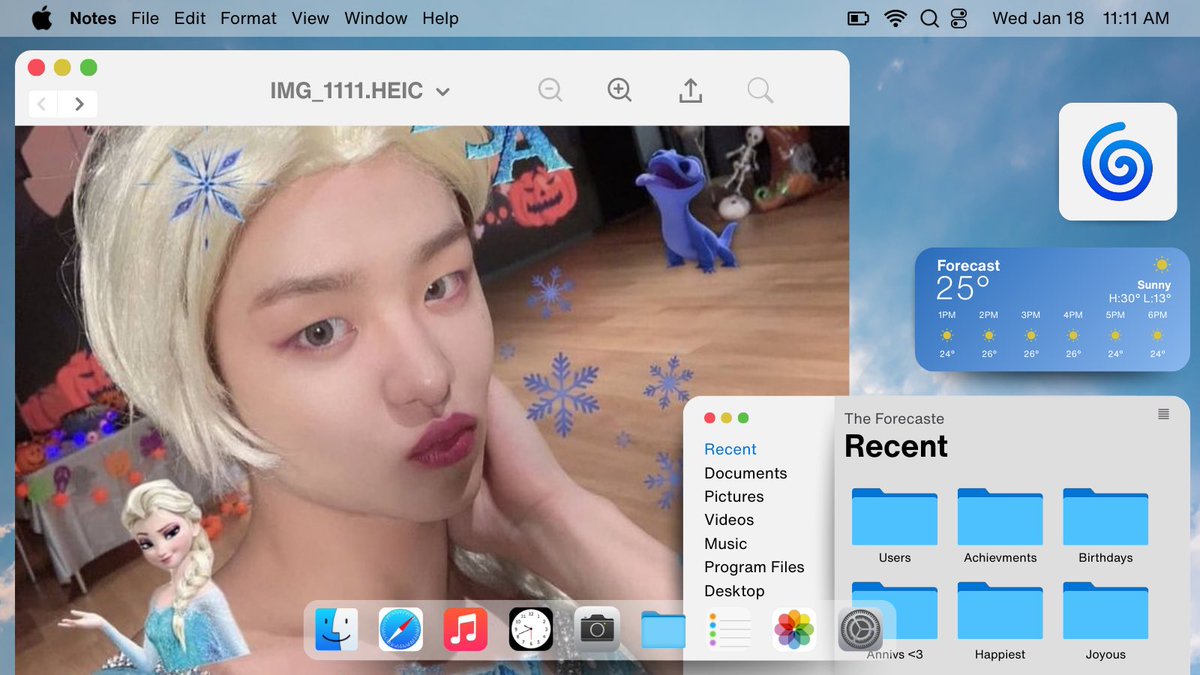The height and width of the screenshot is (675, 1200).
Task: Select Music in file sidebar
Action: click(x=725, y=543)
